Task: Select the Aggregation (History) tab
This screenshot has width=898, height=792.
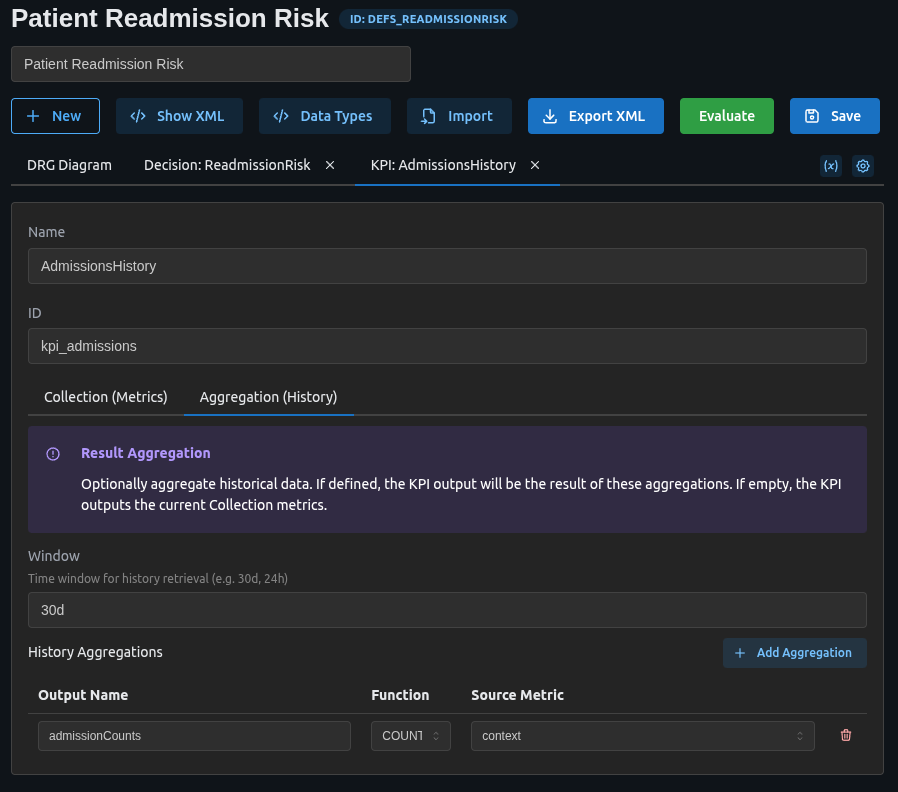Action: 268,397
